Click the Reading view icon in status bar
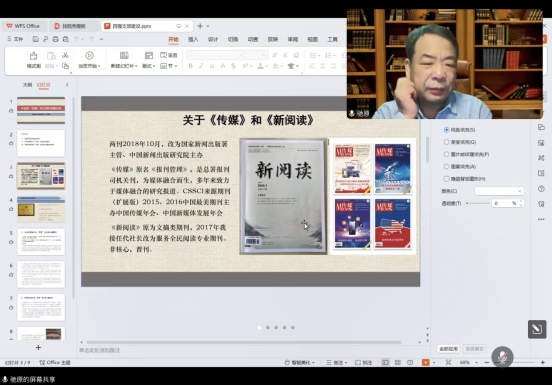 [410, 362]
